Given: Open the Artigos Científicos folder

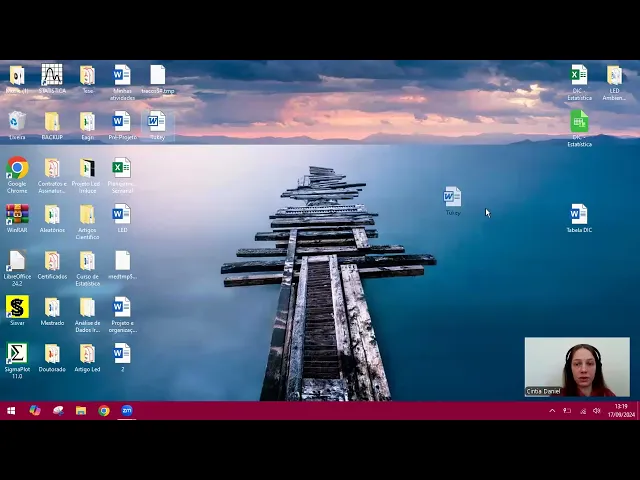Looking at the screenshot, I should coord(87,222).
